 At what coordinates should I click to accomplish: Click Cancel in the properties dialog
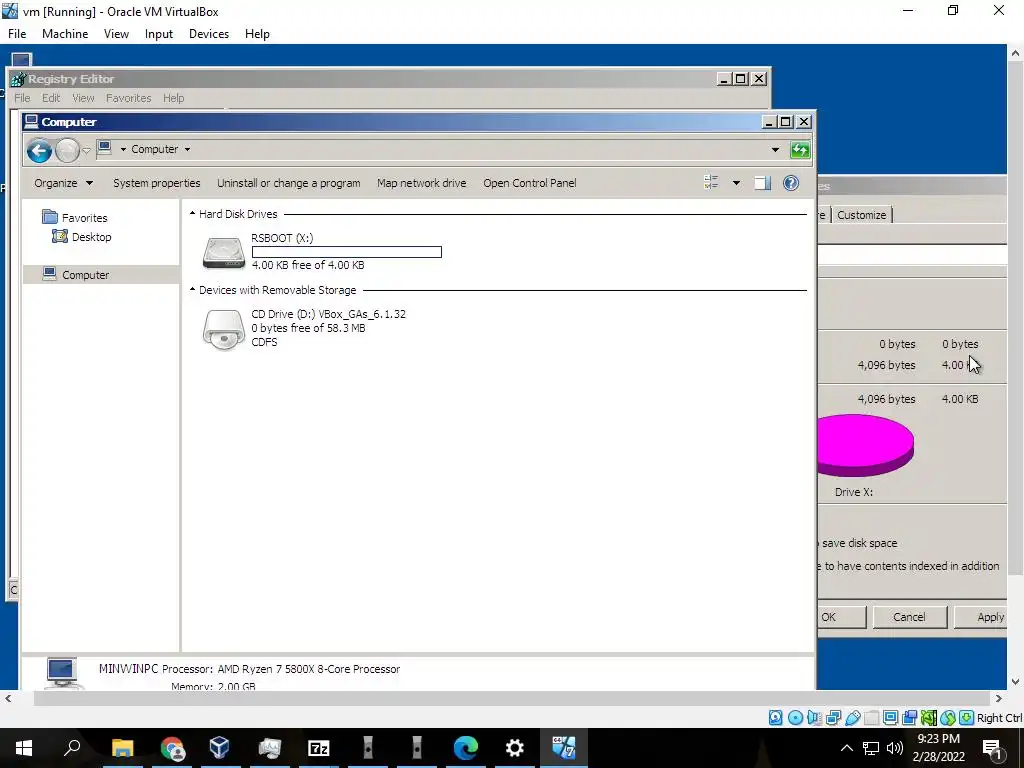pyautogui.click(x=909, y=616)
